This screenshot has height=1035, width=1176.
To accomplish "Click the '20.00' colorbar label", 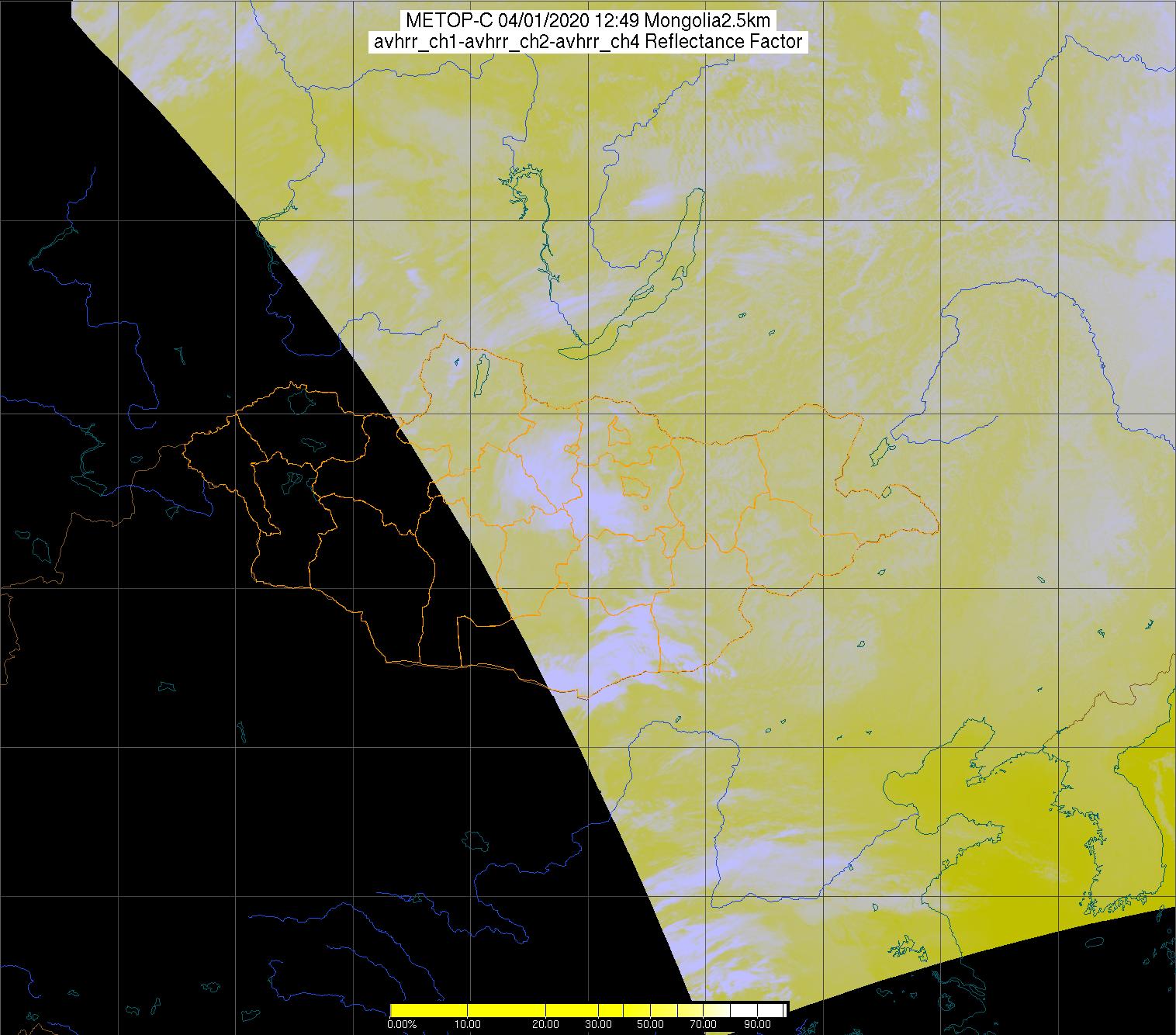I will coord(545,1025).
